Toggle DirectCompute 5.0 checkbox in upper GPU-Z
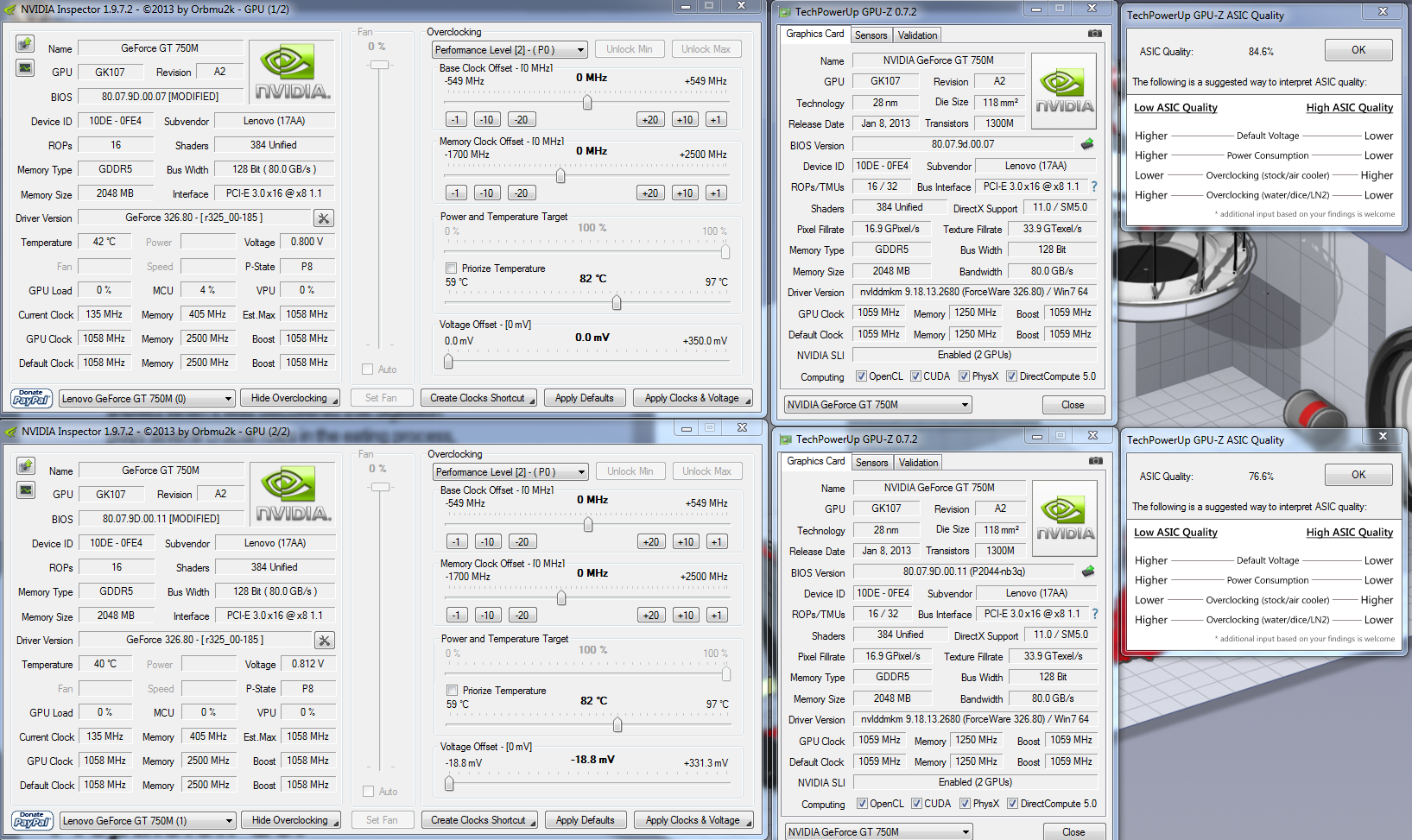The image size is (1412, 840). 1011,376
